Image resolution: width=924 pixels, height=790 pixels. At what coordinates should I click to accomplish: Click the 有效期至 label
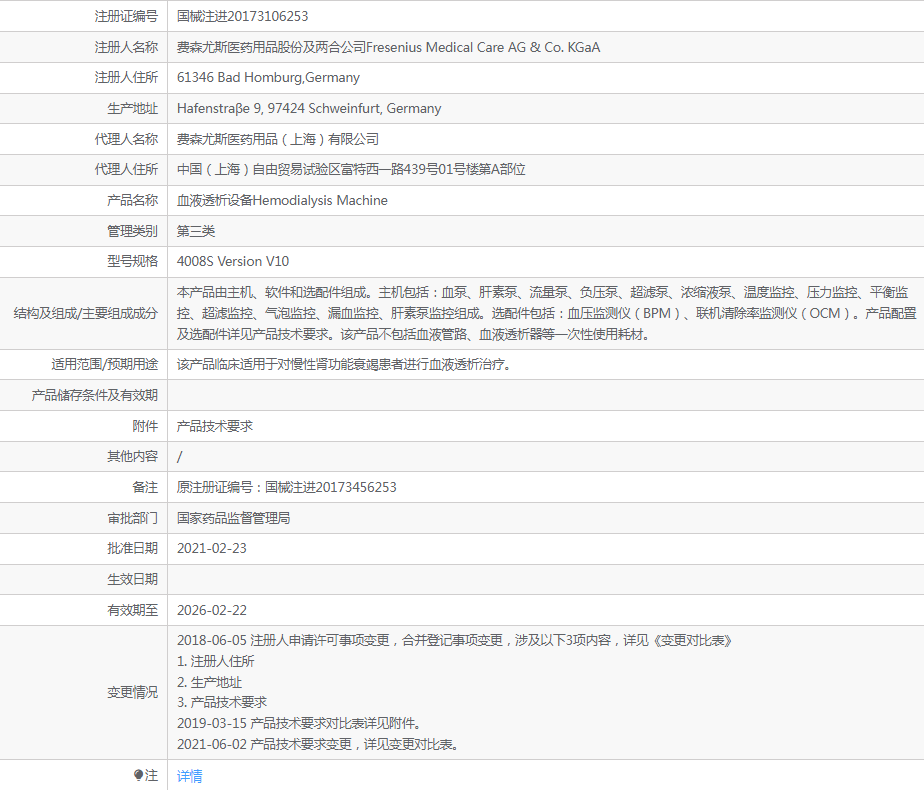133,610
